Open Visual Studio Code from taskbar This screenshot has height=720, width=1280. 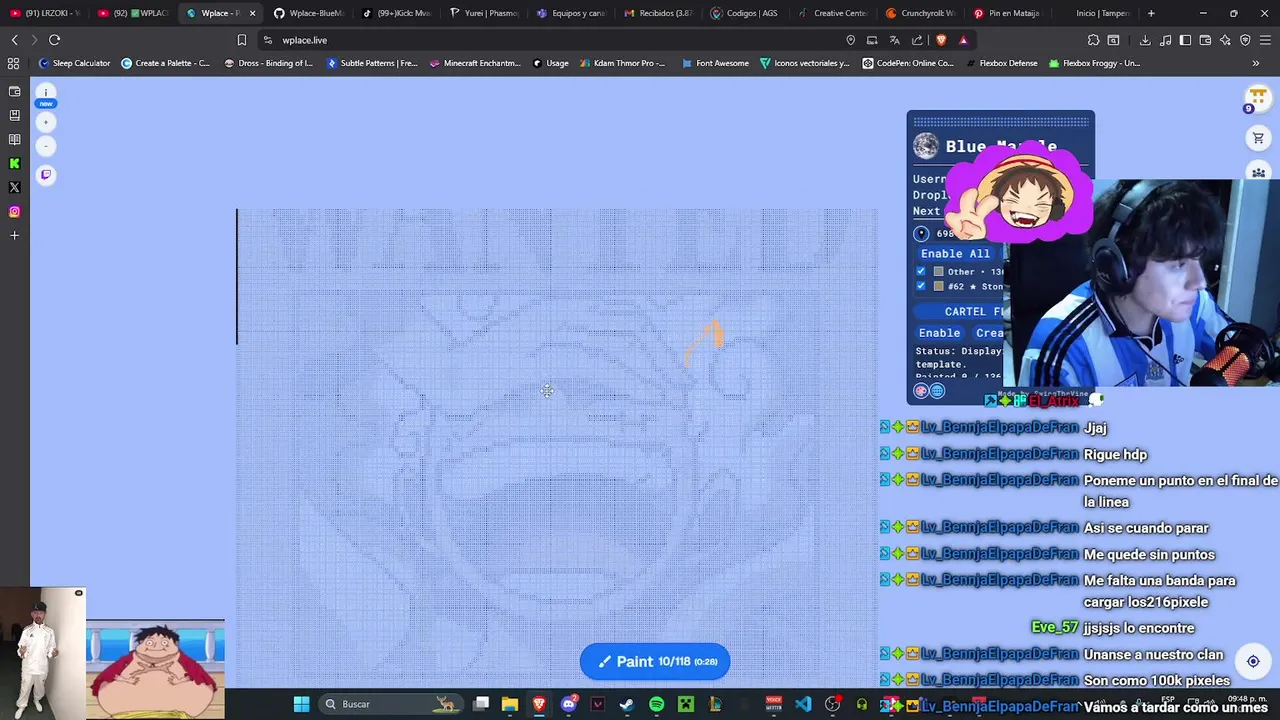point(803,704)
